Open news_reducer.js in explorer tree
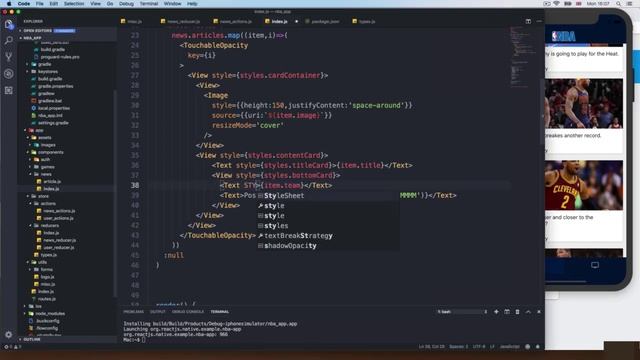The image size is (640, 360). click(59, 240)
